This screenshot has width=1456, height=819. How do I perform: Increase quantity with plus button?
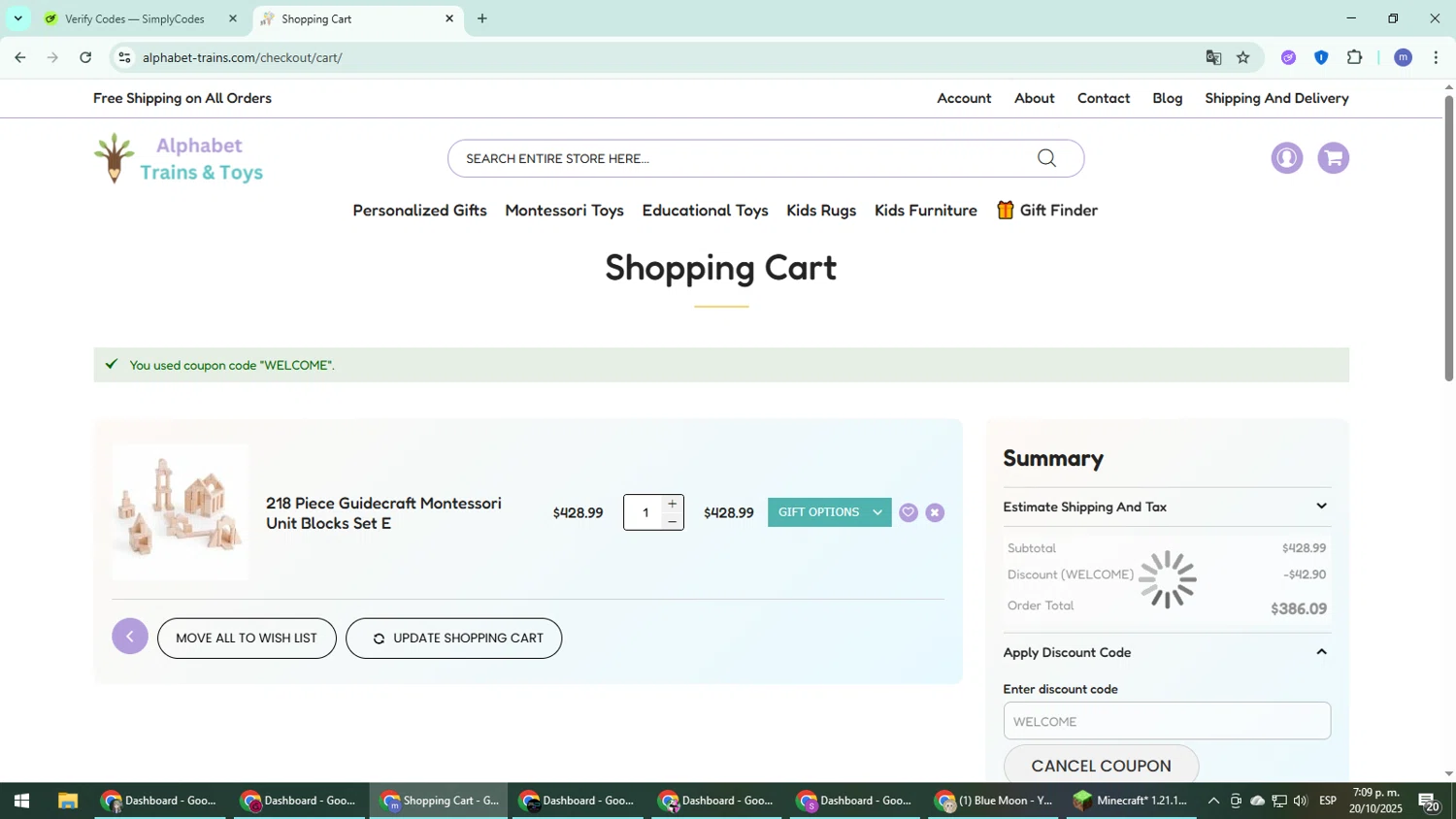[672, 504]
